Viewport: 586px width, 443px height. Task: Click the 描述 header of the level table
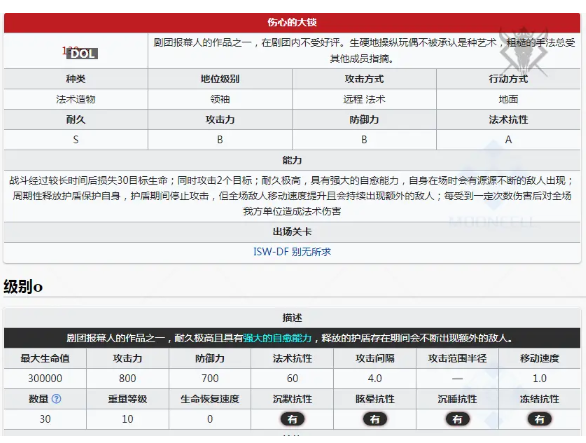coord(292,318)
